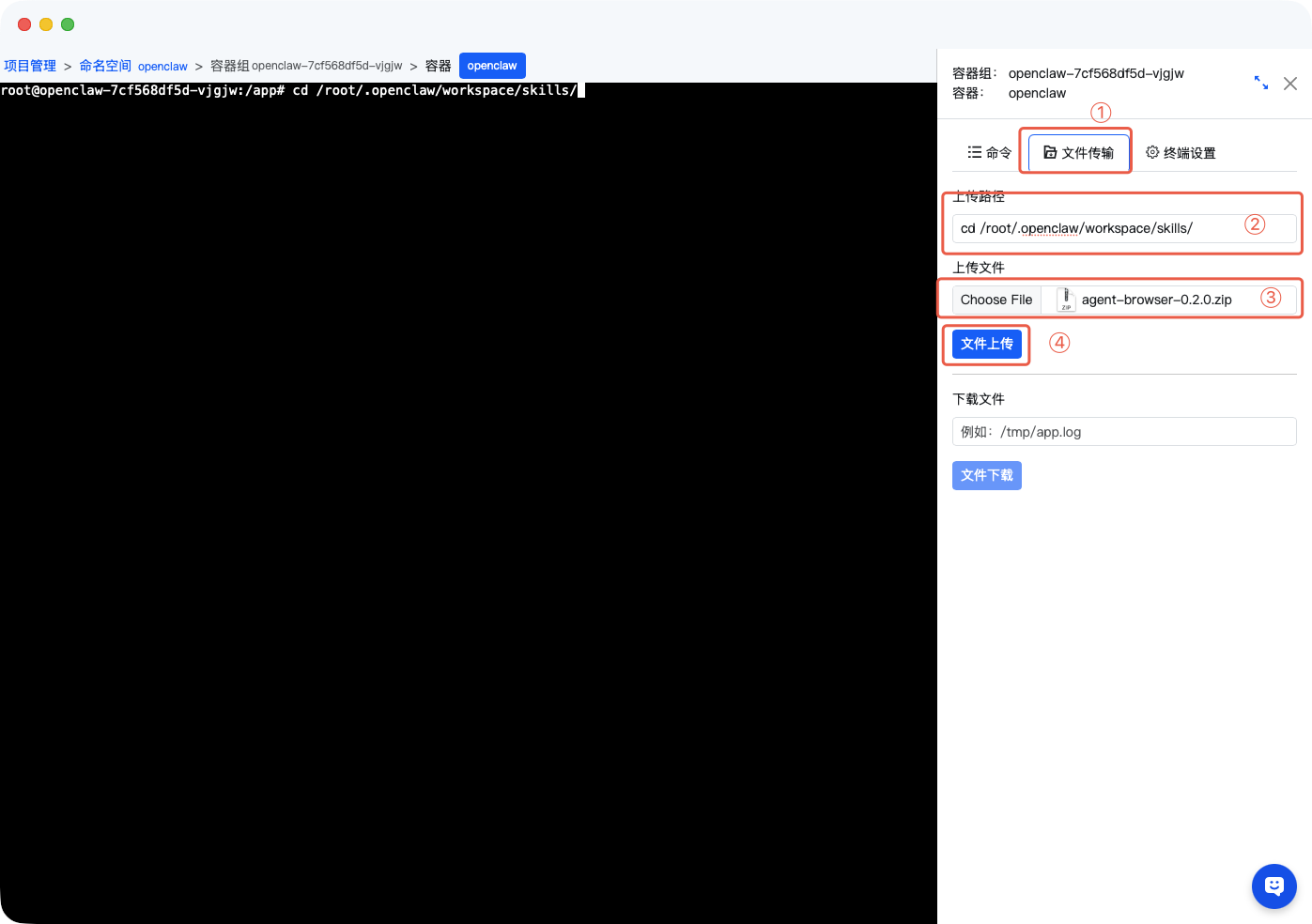Click the red window close button
1312x924 pixels.
point(24,24)
